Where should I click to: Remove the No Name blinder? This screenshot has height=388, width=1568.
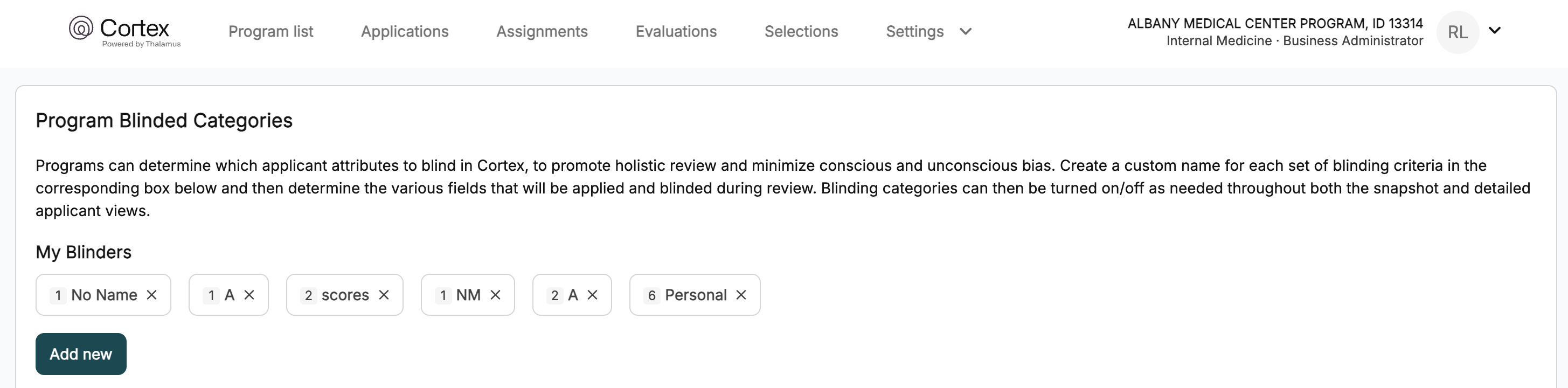point(151,295)
